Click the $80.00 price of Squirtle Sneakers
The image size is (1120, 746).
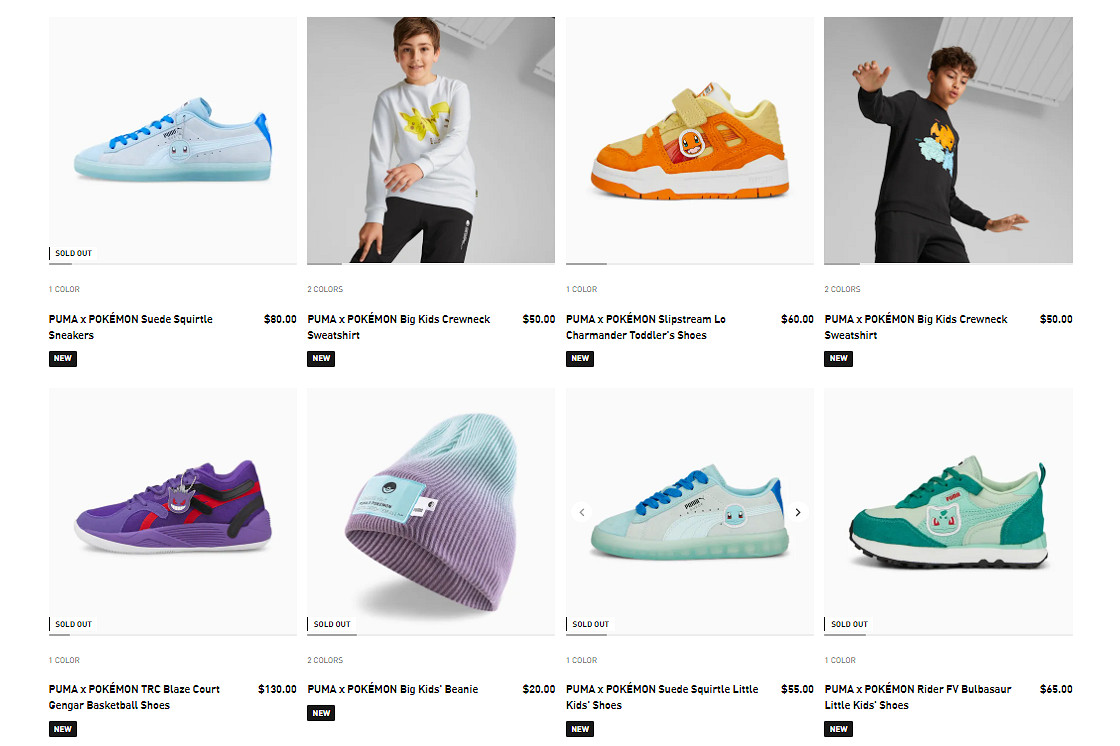(x=280, y=319)
